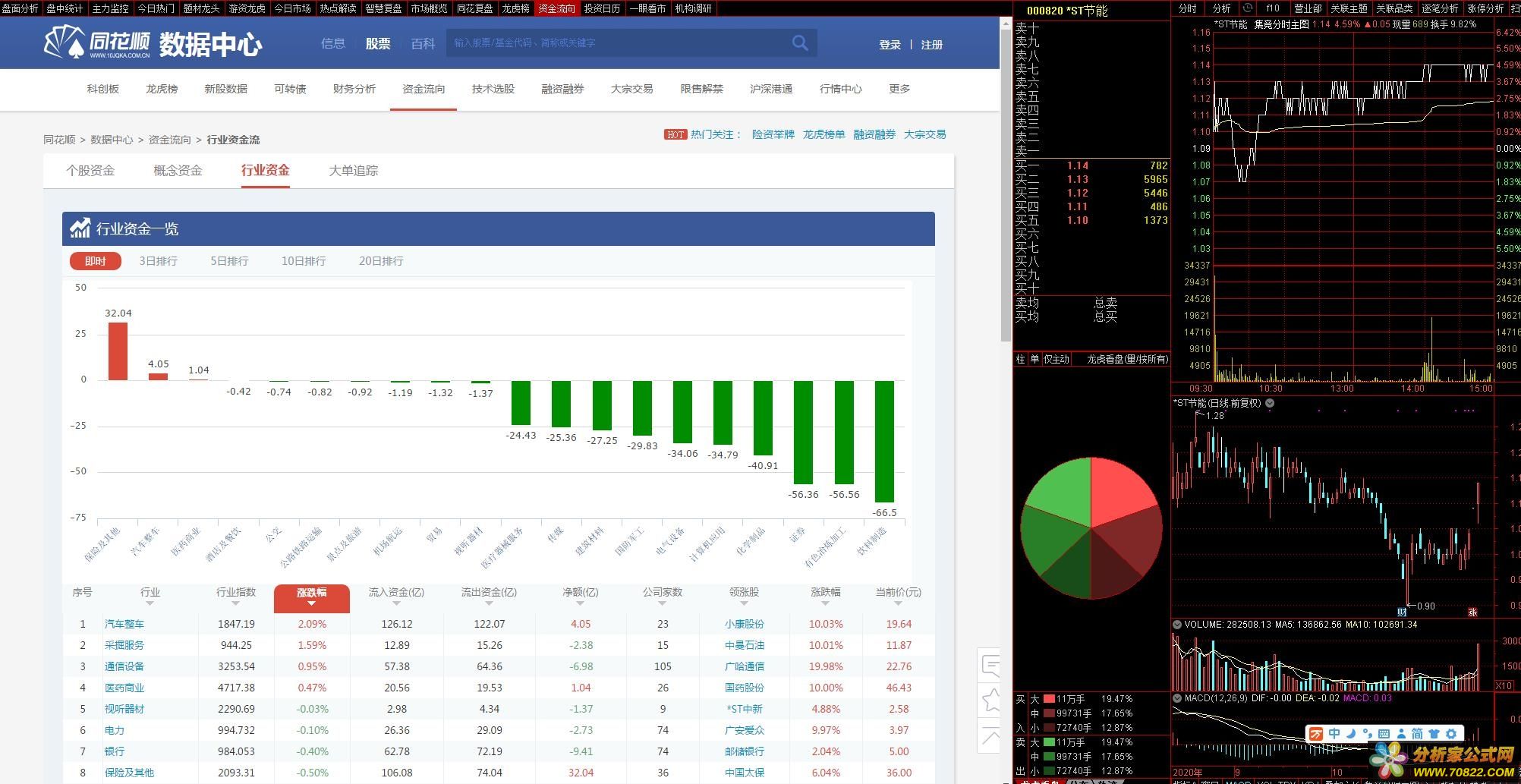This screenshot has height=784, width=1521.
Task: Select the 20日排行 ranking option
Action: click(x=381, y=261)
